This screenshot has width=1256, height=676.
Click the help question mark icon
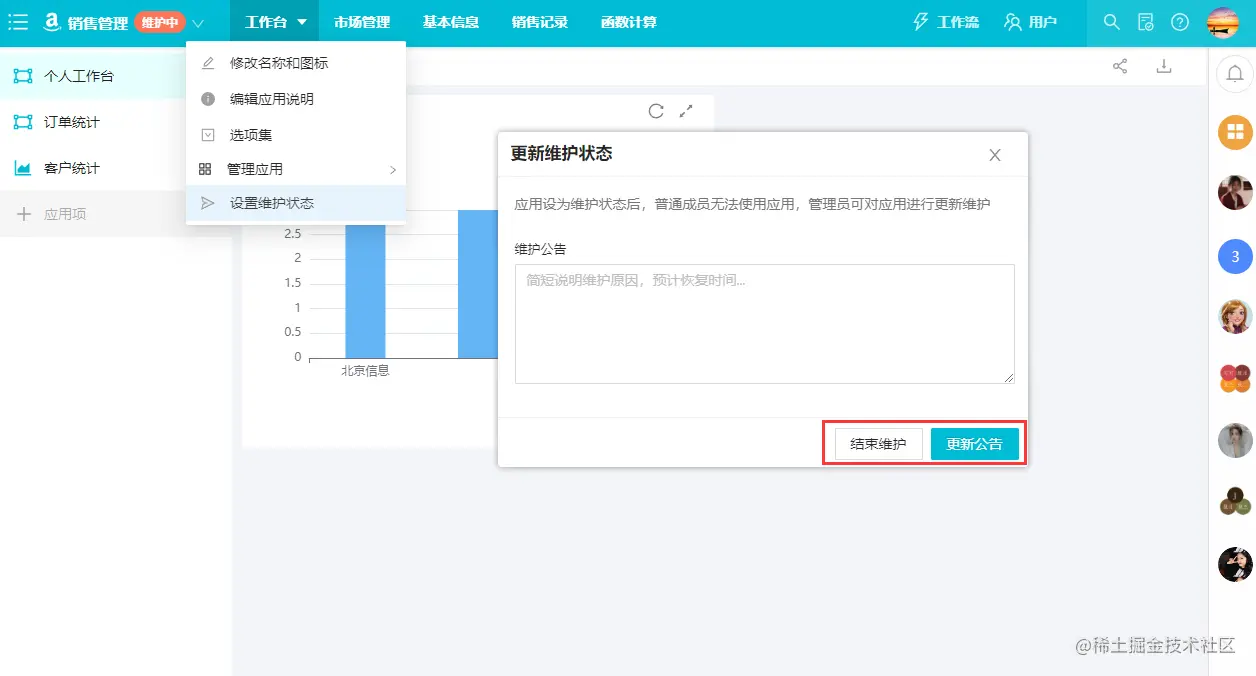coord(1180,22)
